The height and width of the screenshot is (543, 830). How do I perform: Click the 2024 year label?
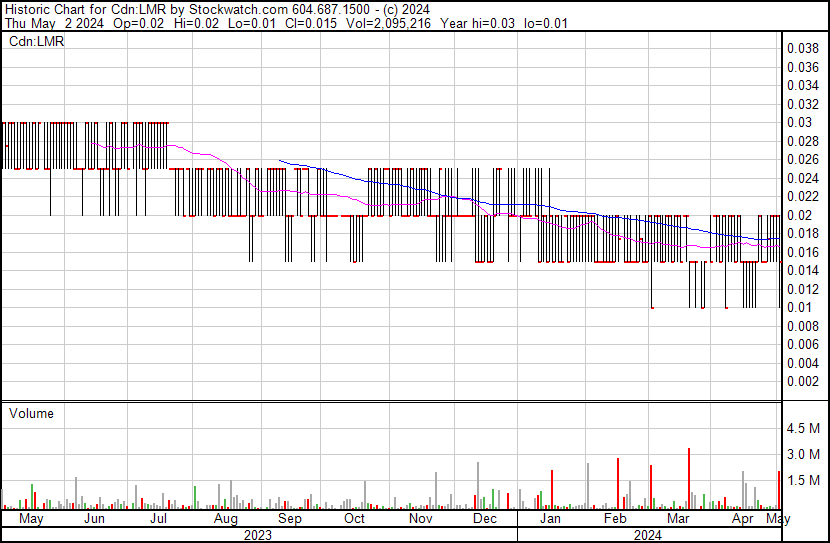648,535
